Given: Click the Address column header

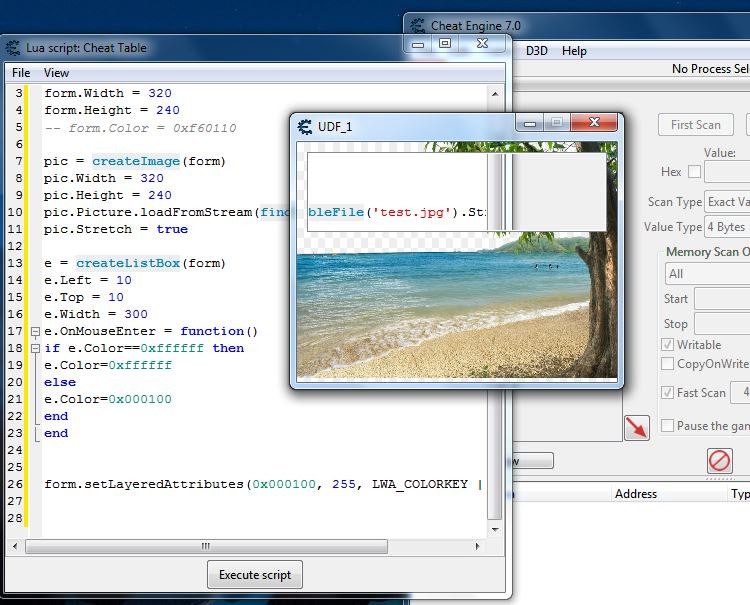Looking at the screenshot, I should pos(636,494).
